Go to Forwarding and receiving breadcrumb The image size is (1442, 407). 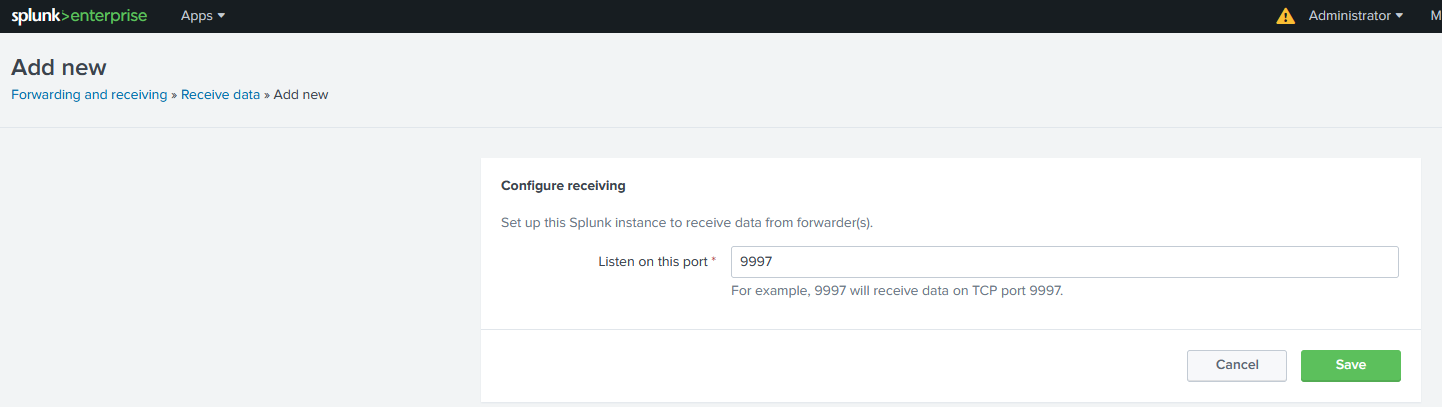[x=89, y=95]
